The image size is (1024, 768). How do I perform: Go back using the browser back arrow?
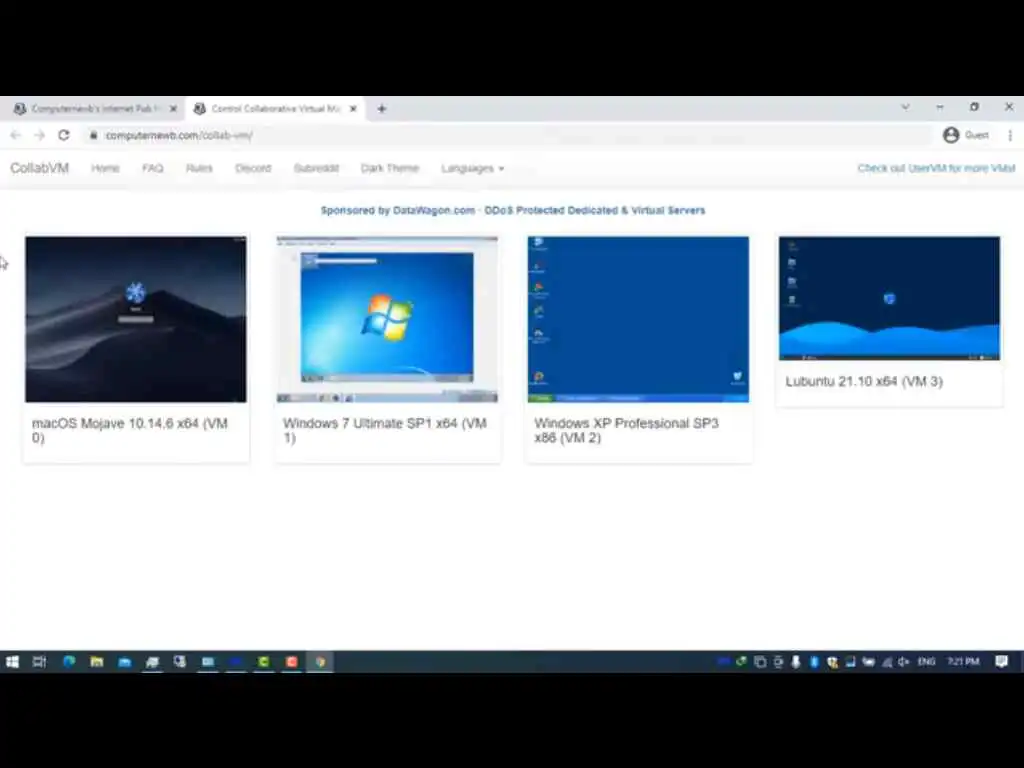click(16, 135)
